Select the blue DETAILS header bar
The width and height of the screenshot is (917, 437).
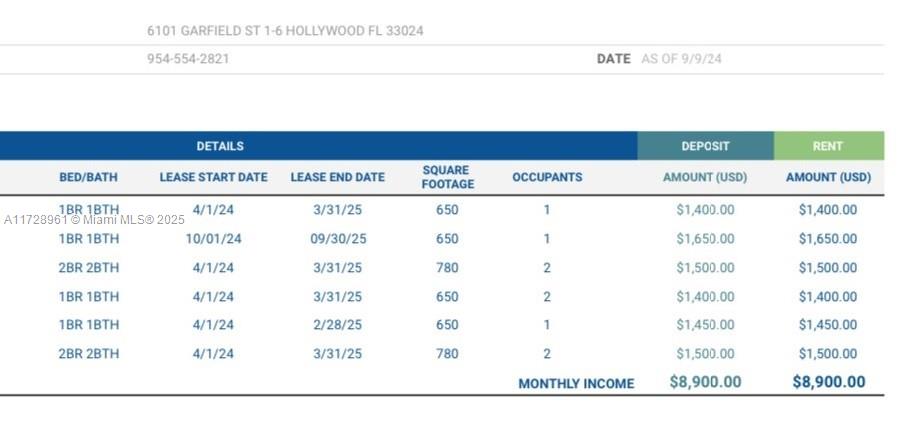[219, 146]
